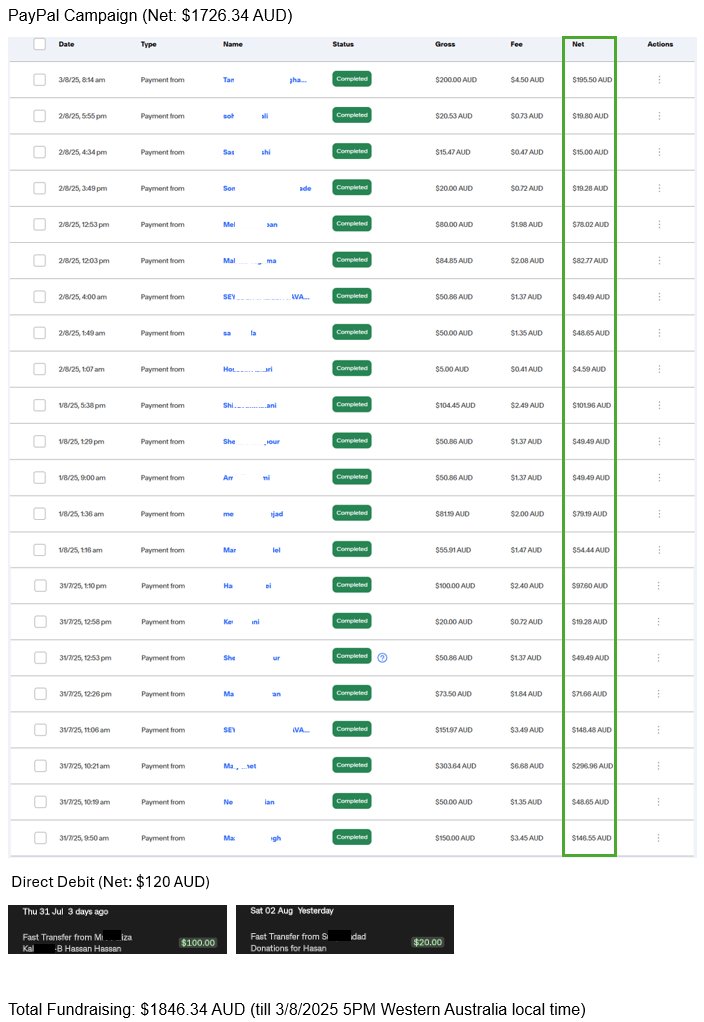The image size is (704, 1022).
Task: Open payer name link on $303.64 AUD payment
Action: (240, 766)
